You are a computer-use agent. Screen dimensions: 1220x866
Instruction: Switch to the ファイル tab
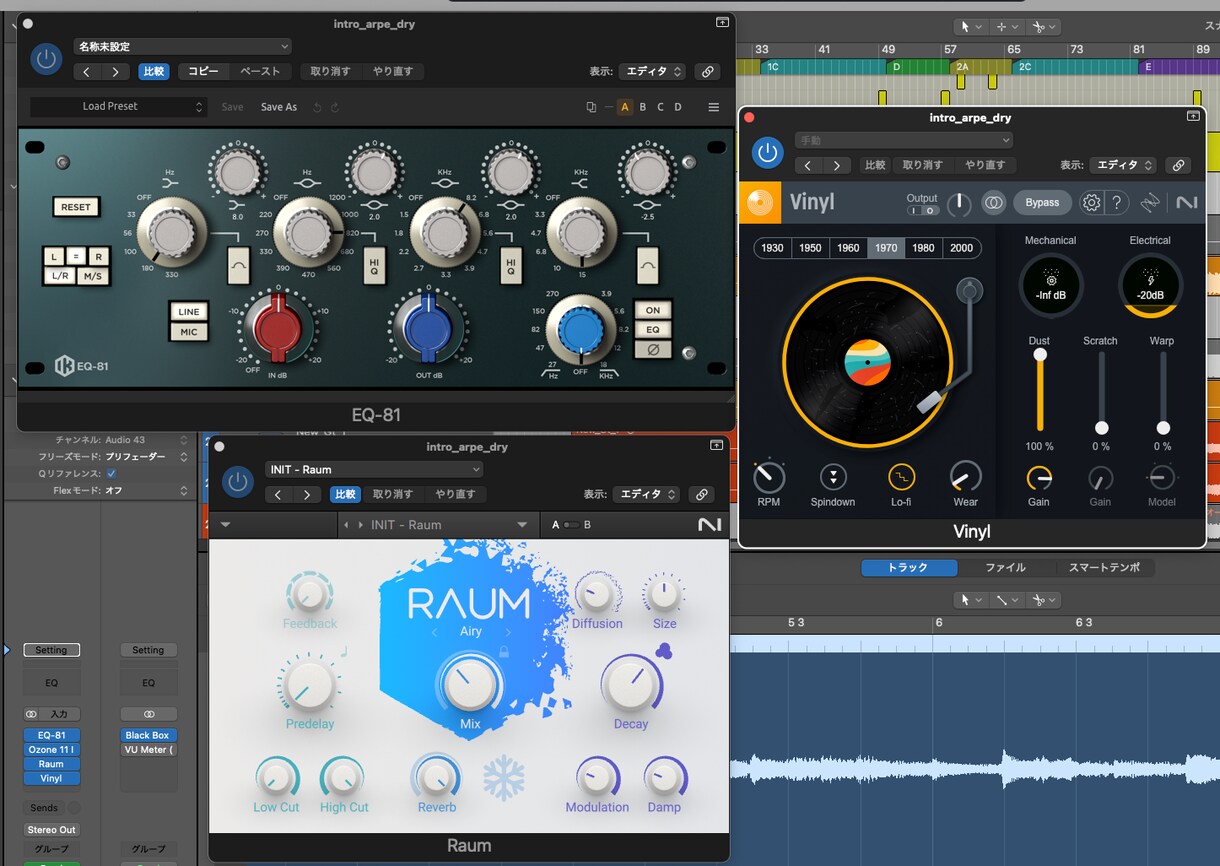click(1005, 568)
